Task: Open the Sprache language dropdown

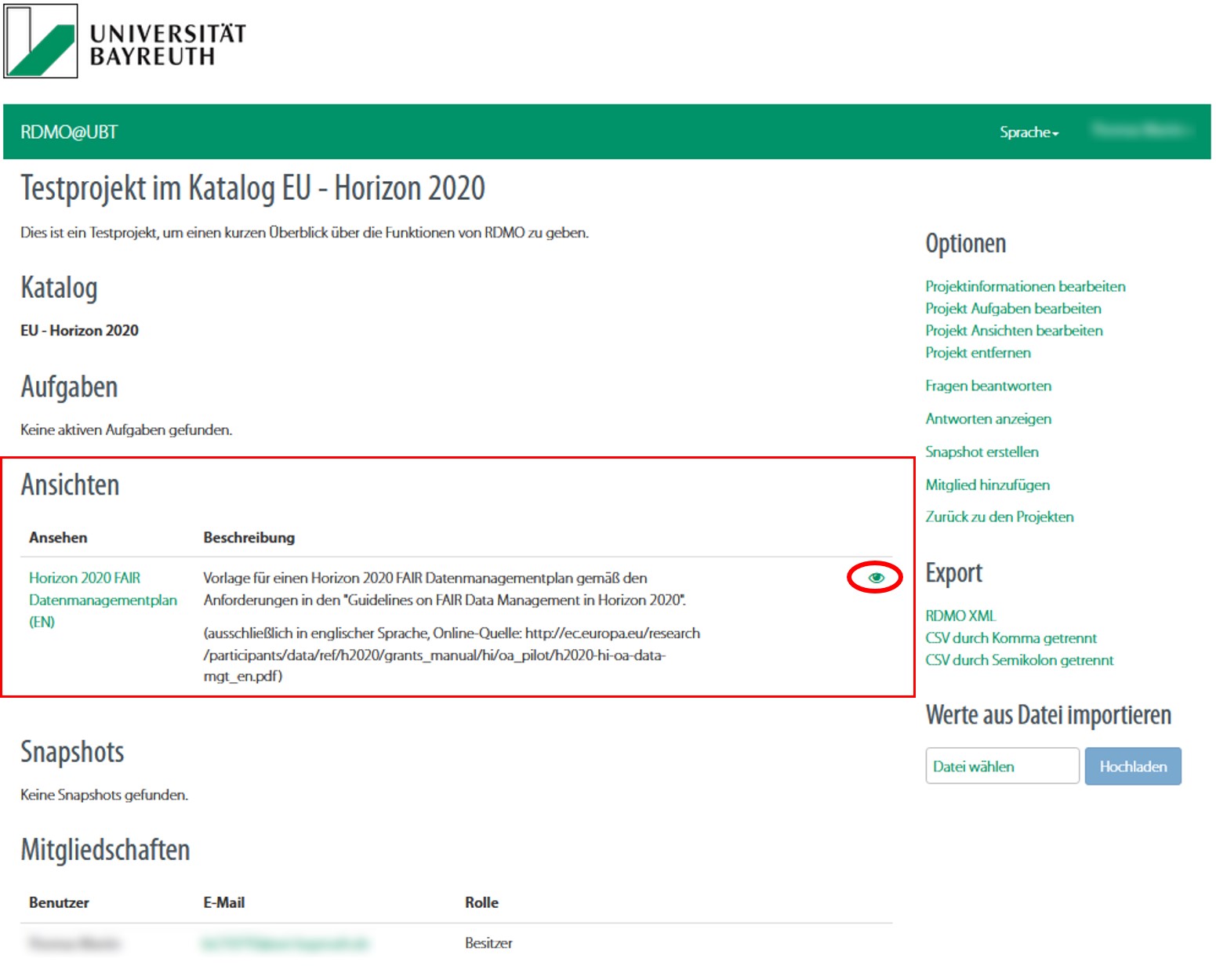Action: [1029, 132]
